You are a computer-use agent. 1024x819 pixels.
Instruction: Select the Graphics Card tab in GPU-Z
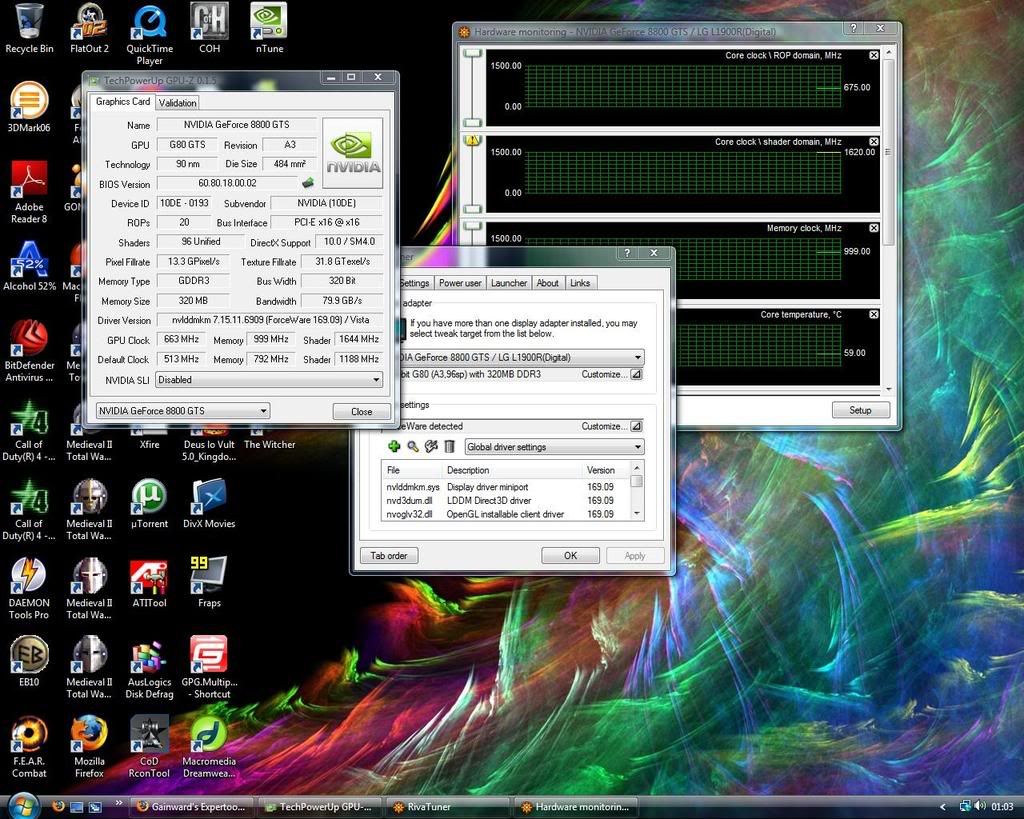[123, 102]
